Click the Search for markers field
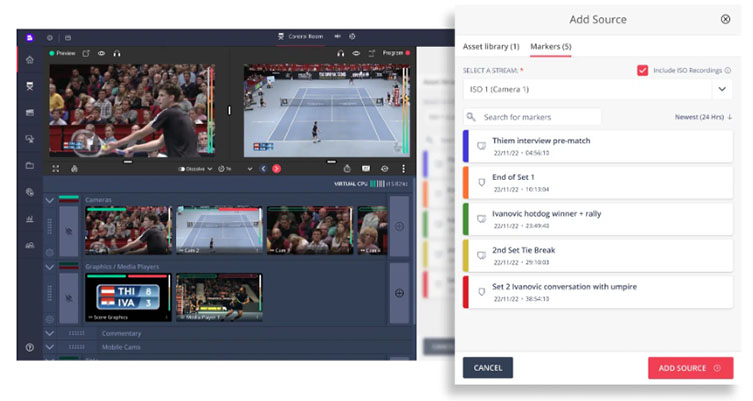 [533, 117]
